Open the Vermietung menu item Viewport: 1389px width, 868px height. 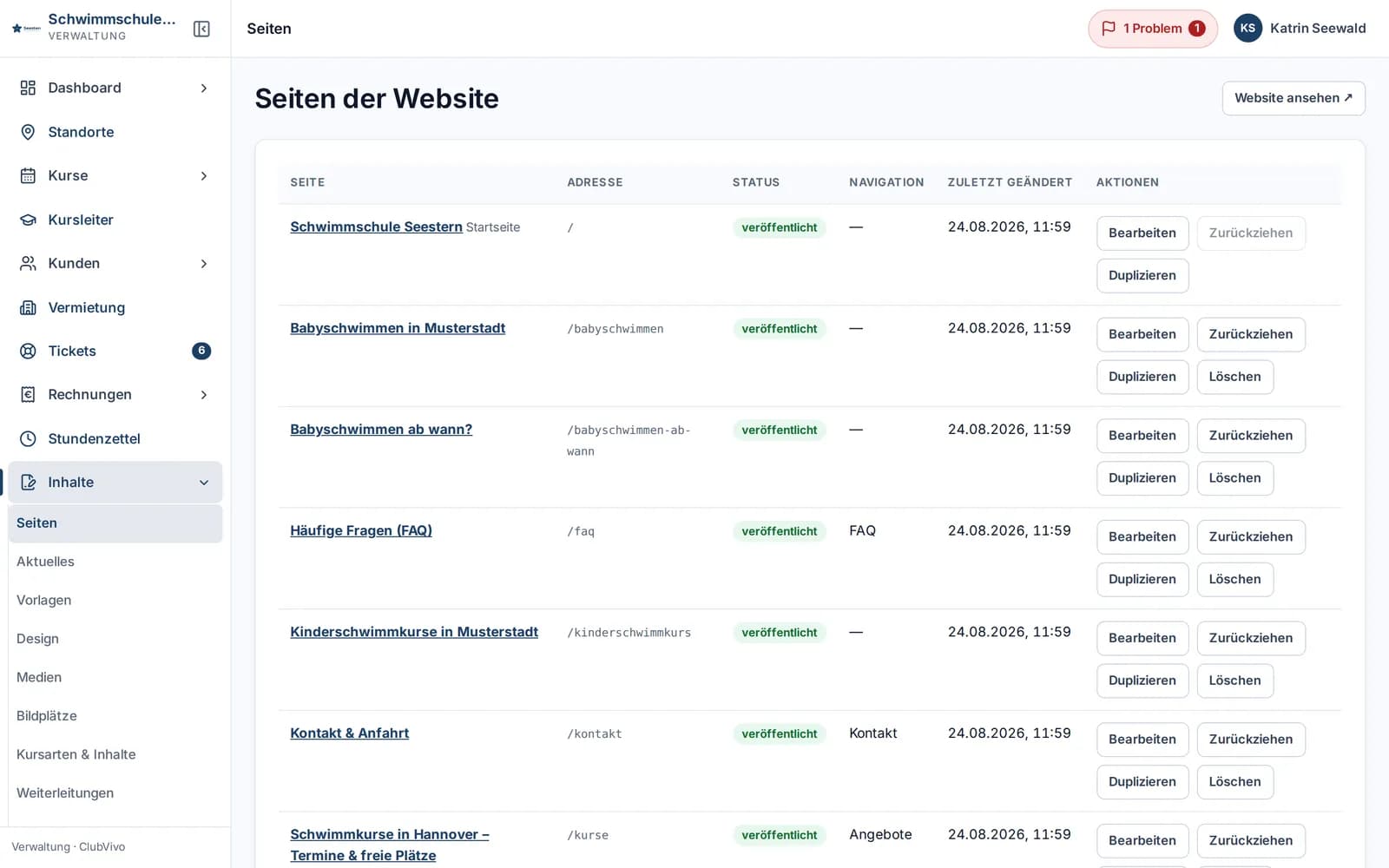coord(115,307)
